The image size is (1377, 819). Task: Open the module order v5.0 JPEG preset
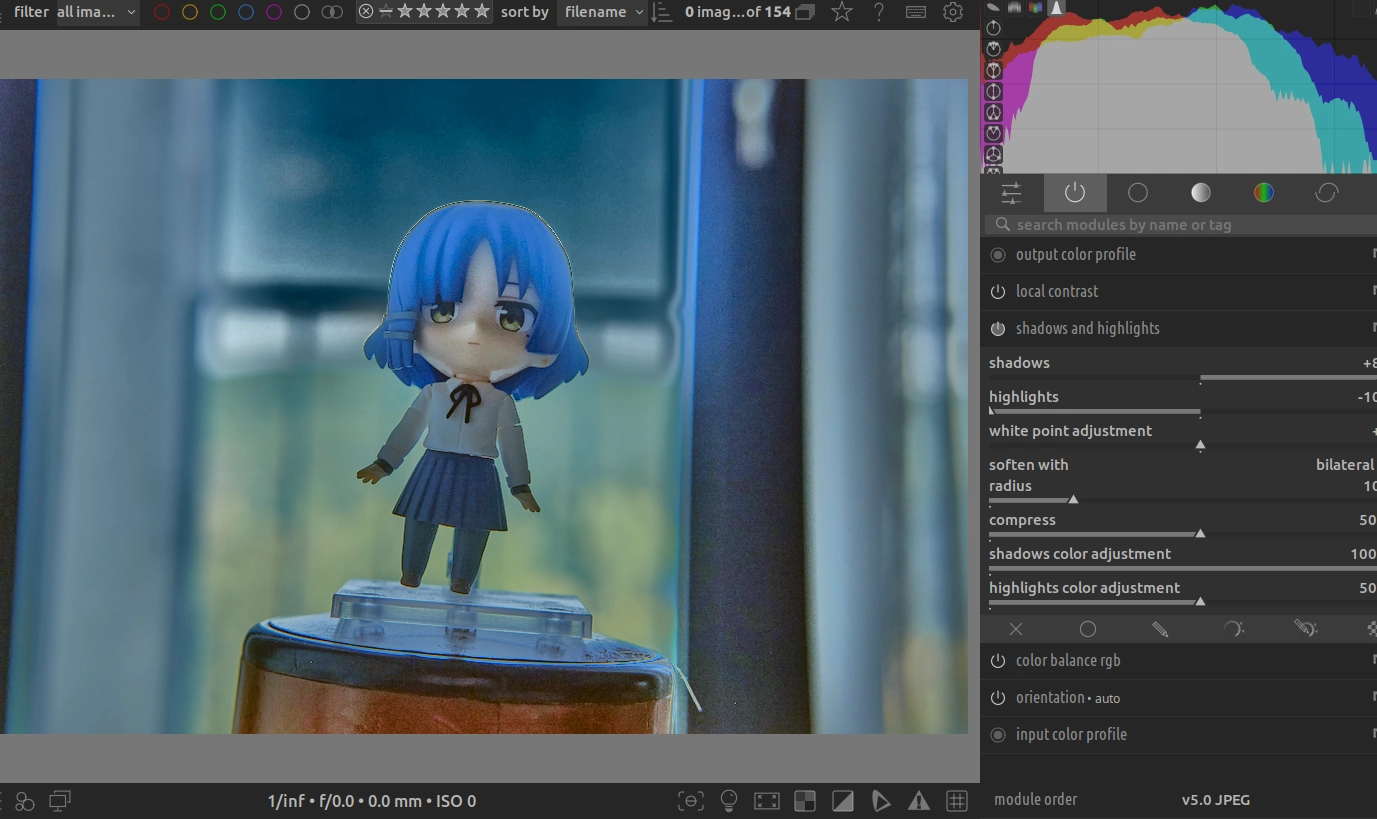point(1216,800)
